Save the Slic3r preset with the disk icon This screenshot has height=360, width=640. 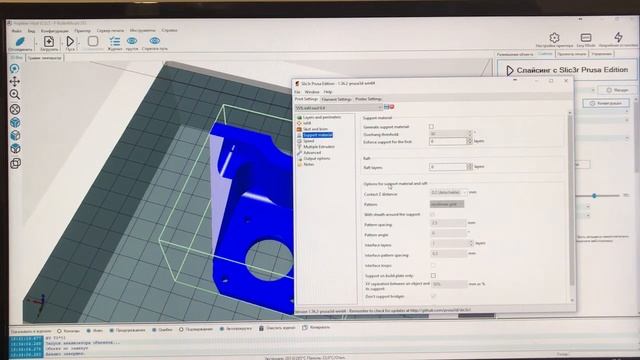386,107
